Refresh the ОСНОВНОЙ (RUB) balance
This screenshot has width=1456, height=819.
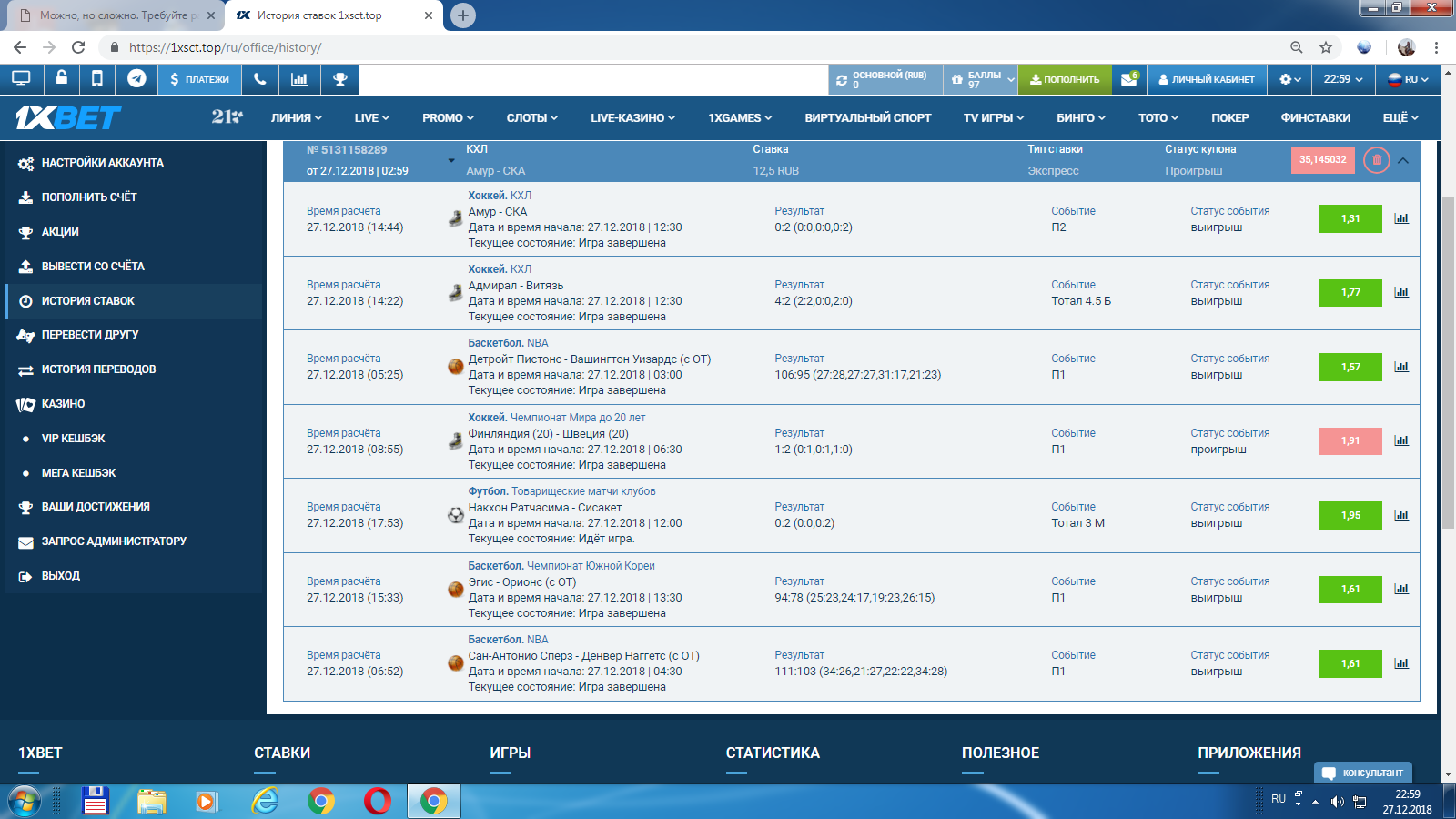point(842,80)
